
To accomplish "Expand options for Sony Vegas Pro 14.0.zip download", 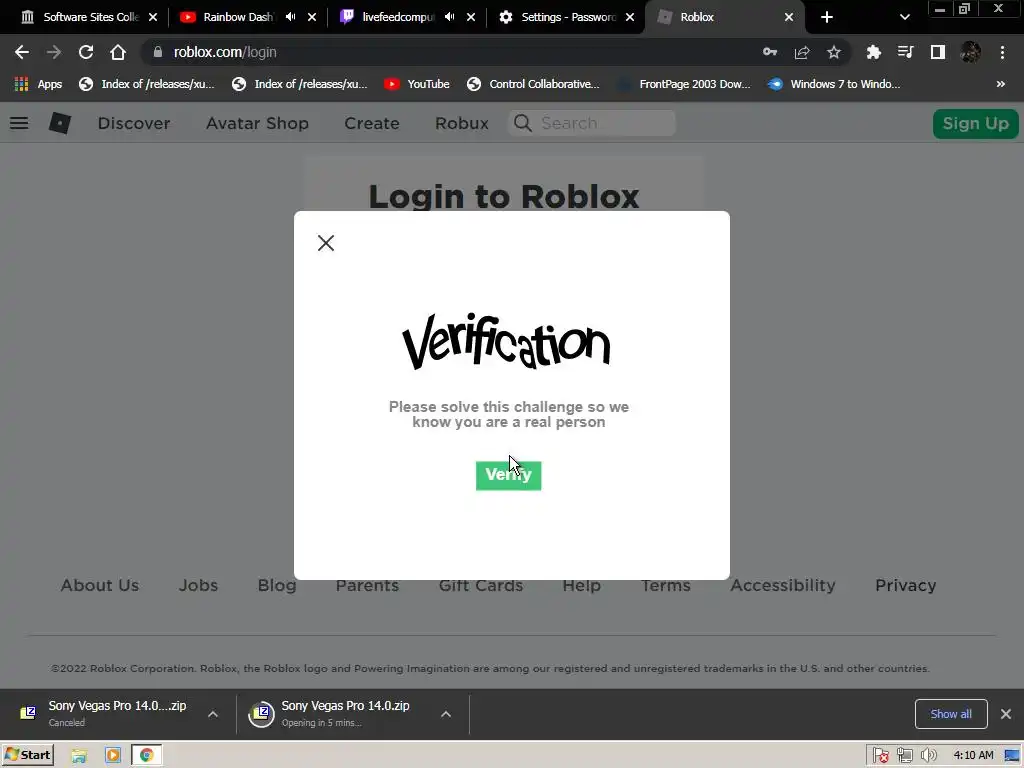I will 446,714.
